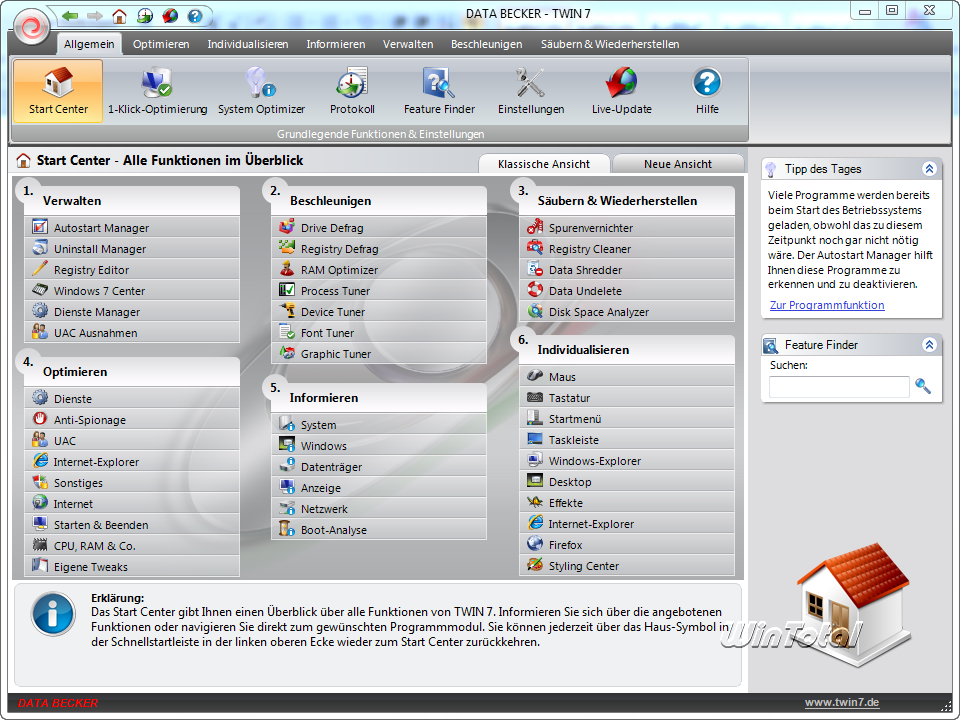Open Taskleiste settings

627,440
